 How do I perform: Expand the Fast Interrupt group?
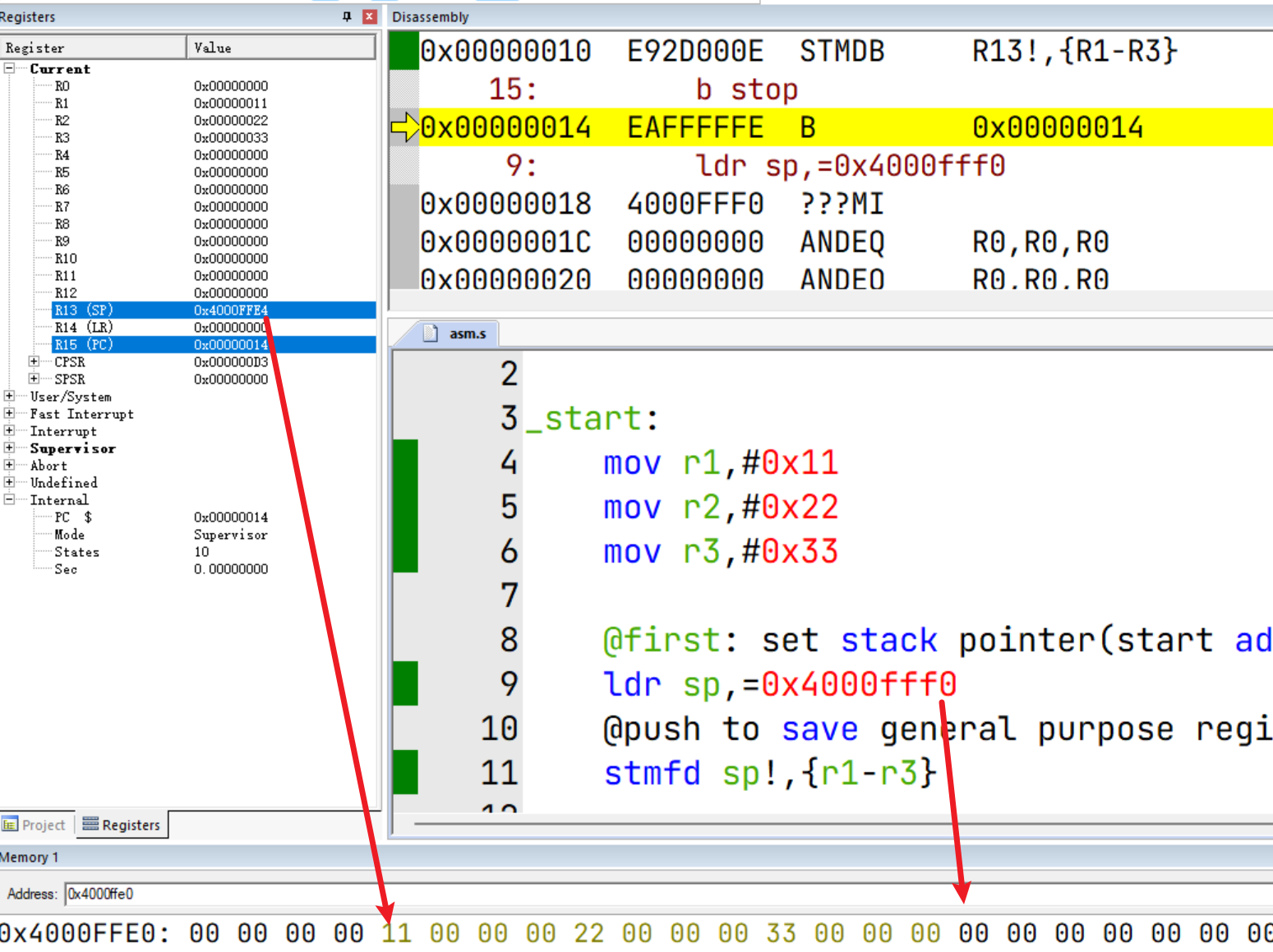9,413
